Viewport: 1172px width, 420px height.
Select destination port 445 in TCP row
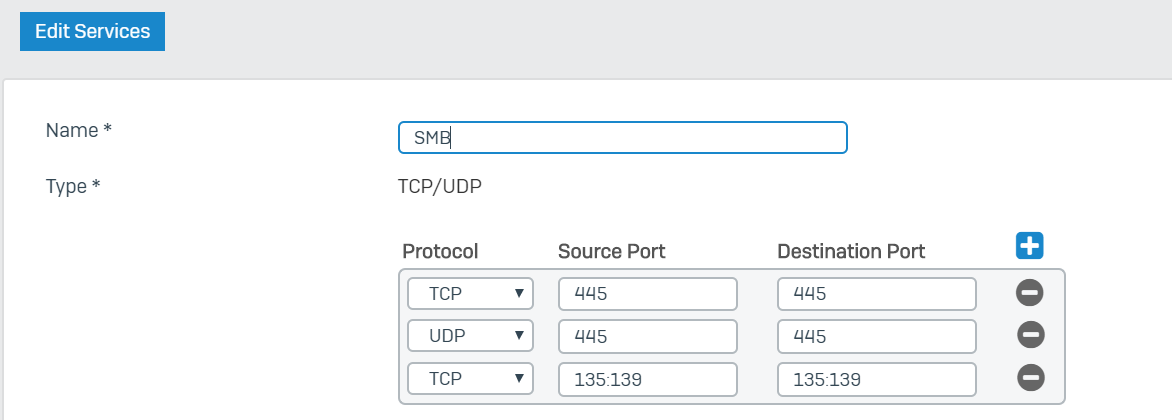pyautogui.click(x=877, y=294)
